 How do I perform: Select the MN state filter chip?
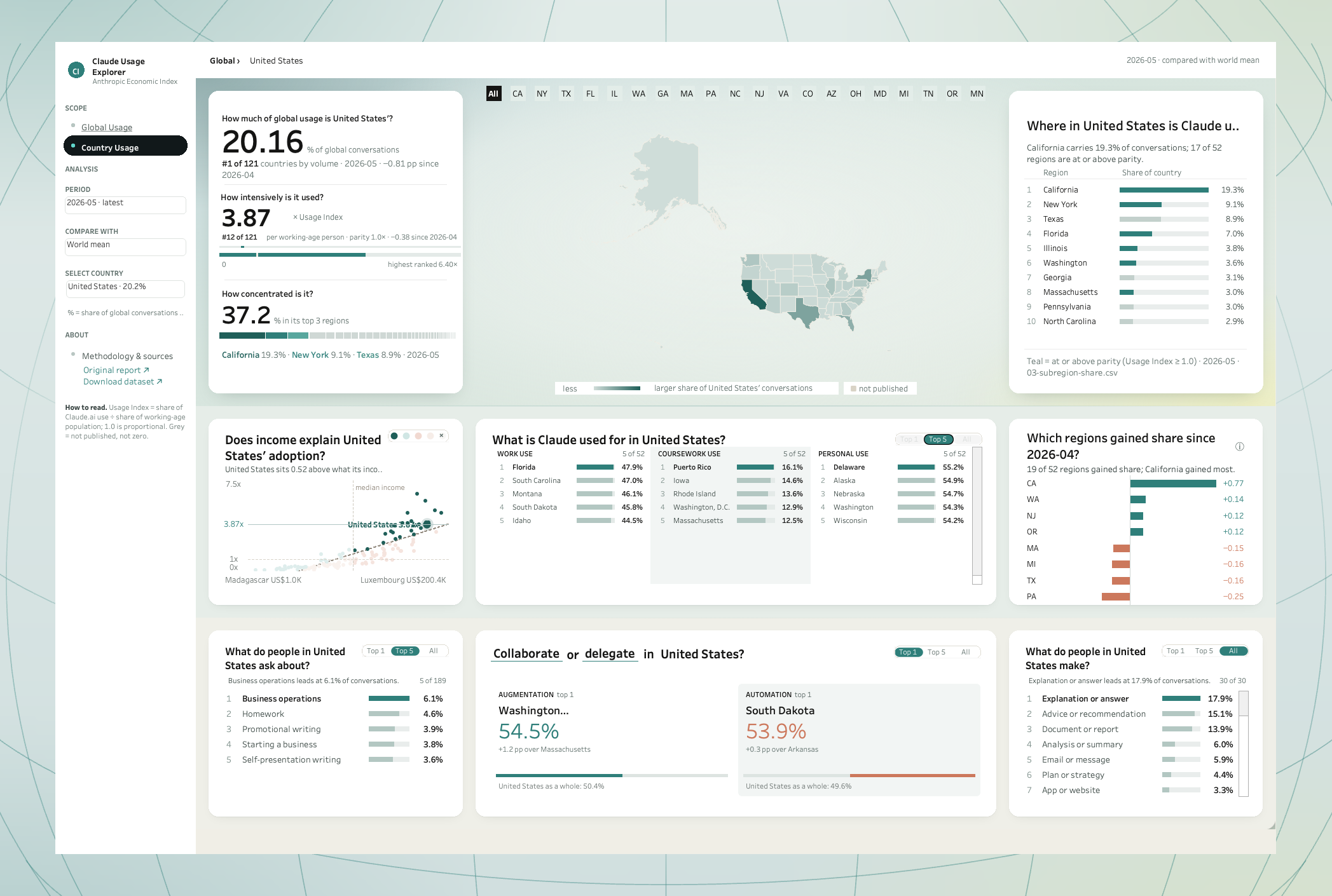pos(977,93)
